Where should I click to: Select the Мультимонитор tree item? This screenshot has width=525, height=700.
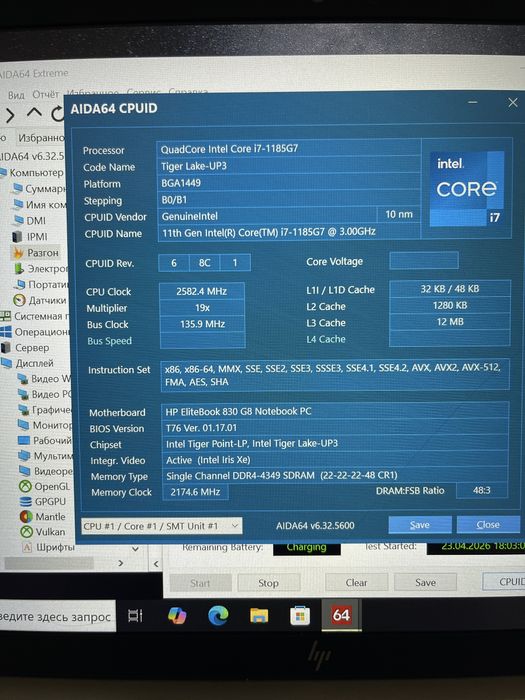click(53, 456)
